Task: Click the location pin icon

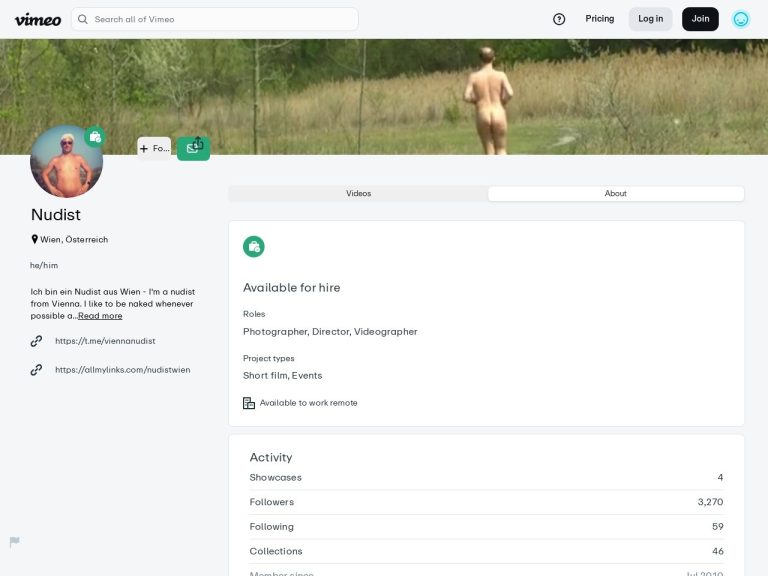Action: tap(35, 240)
